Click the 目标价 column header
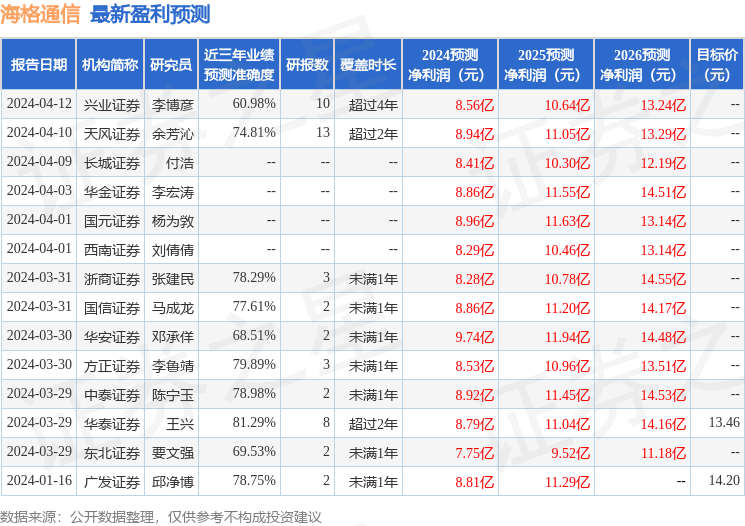745x526 pixels. click(717, 65)
